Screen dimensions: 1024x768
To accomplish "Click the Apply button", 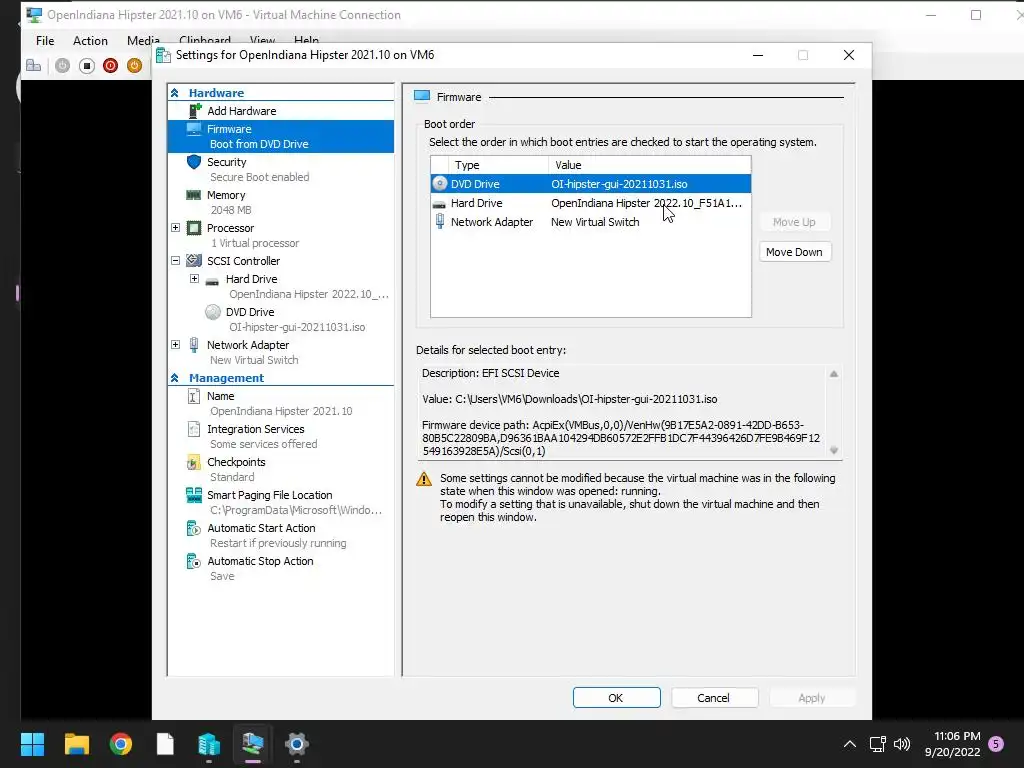I will (x=812, y=697).
